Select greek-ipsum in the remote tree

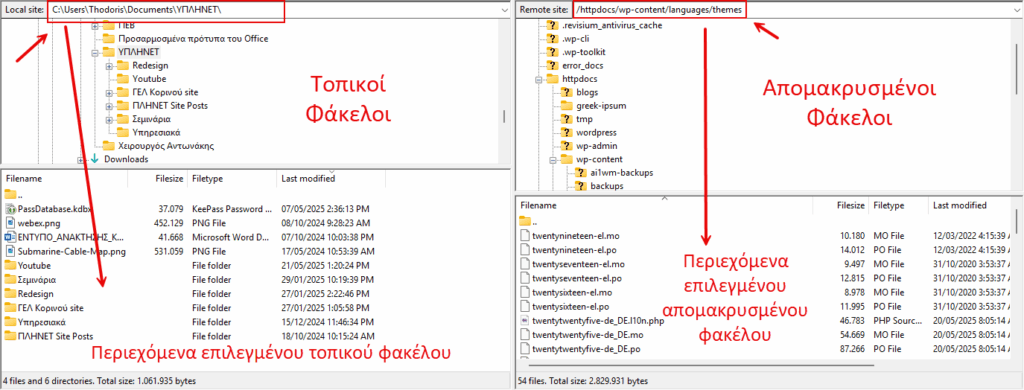[601, 106]
